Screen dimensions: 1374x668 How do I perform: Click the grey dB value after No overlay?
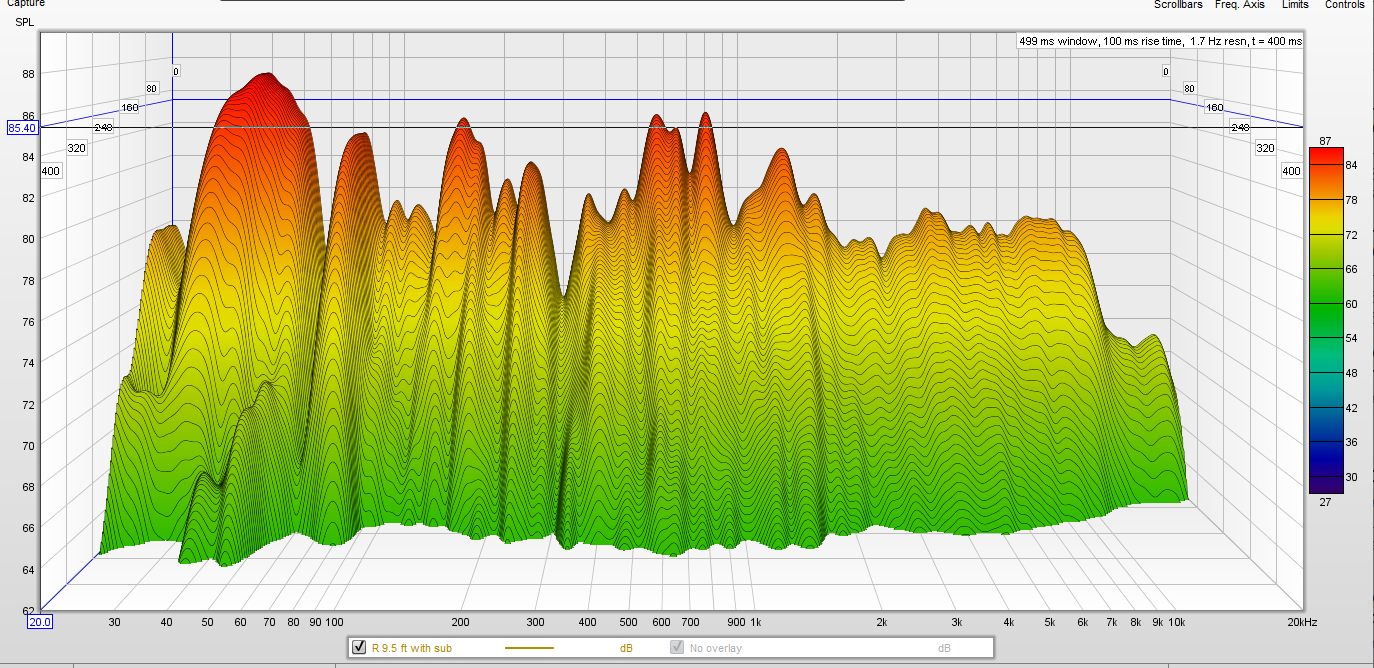coord(944,648)
